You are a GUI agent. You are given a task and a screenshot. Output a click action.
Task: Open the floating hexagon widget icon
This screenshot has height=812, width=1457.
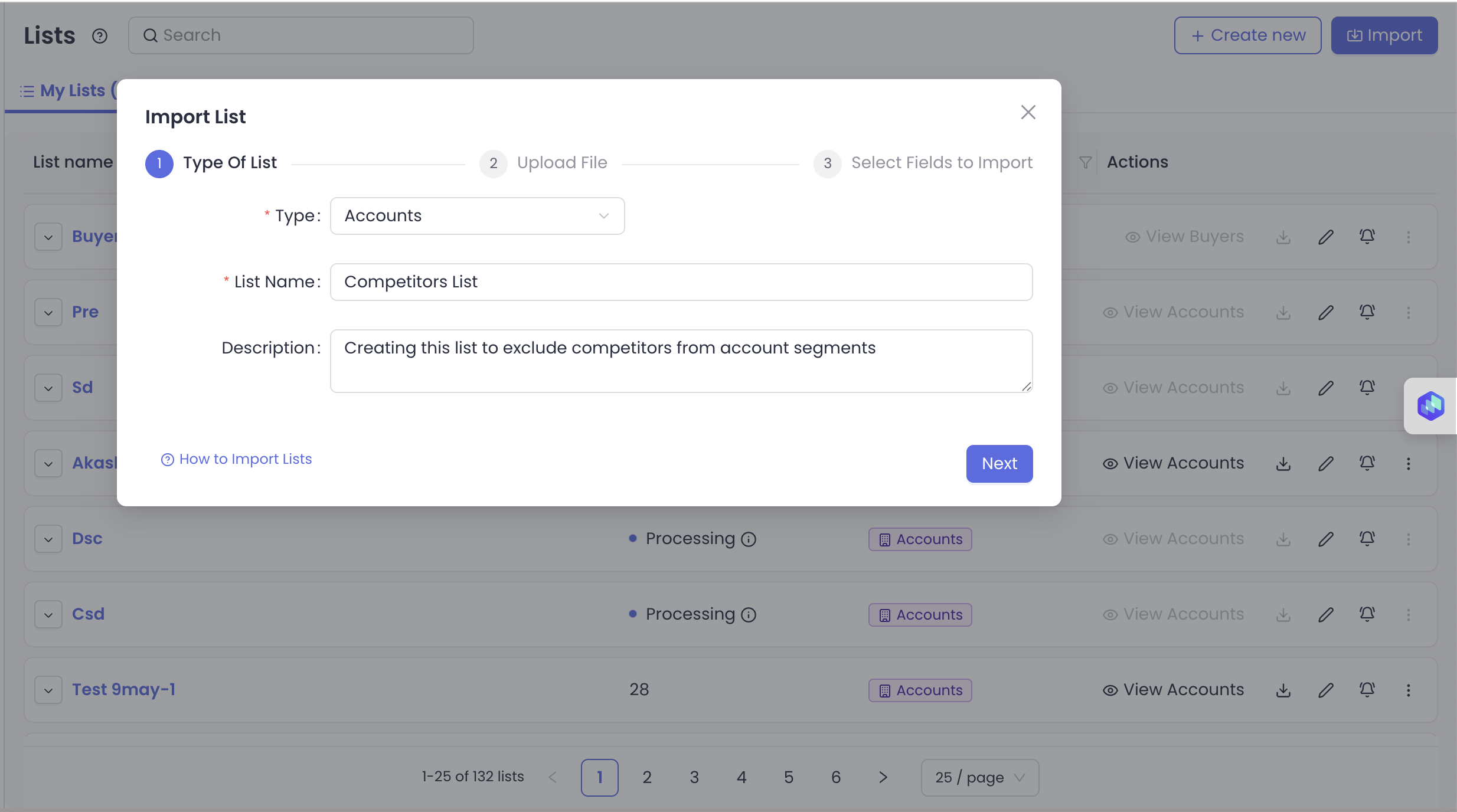tap(1430, 406)
